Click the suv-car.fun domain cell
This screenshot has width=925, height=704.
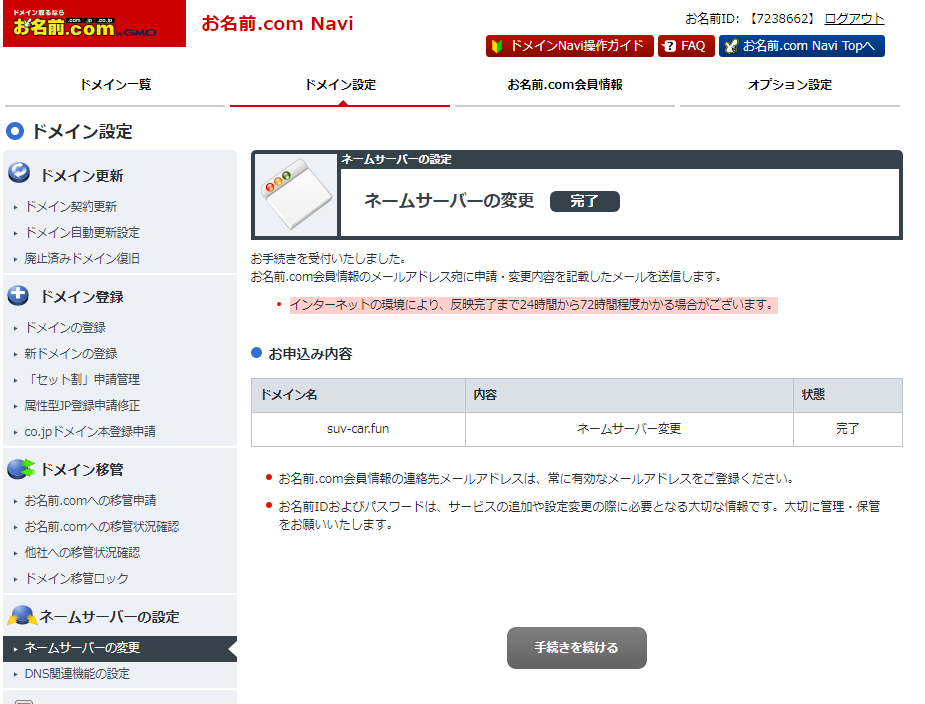coord(358,429)
